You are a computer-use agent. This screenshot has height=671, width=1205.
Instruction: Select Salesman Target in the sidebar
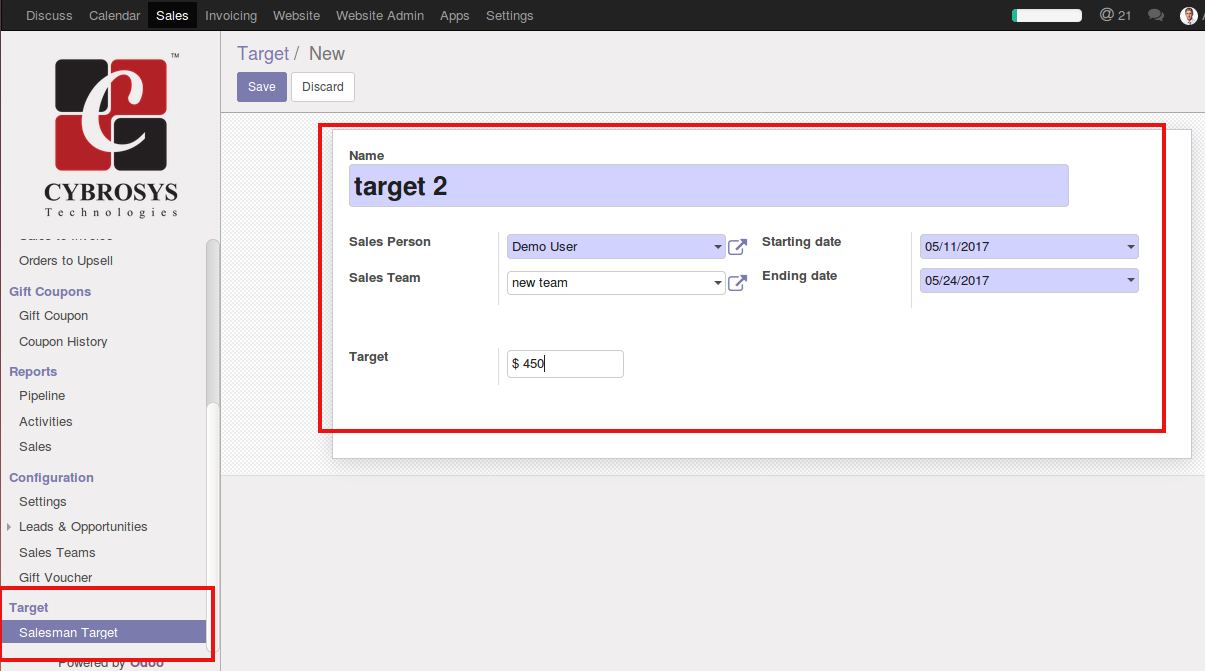click(103, 633)
